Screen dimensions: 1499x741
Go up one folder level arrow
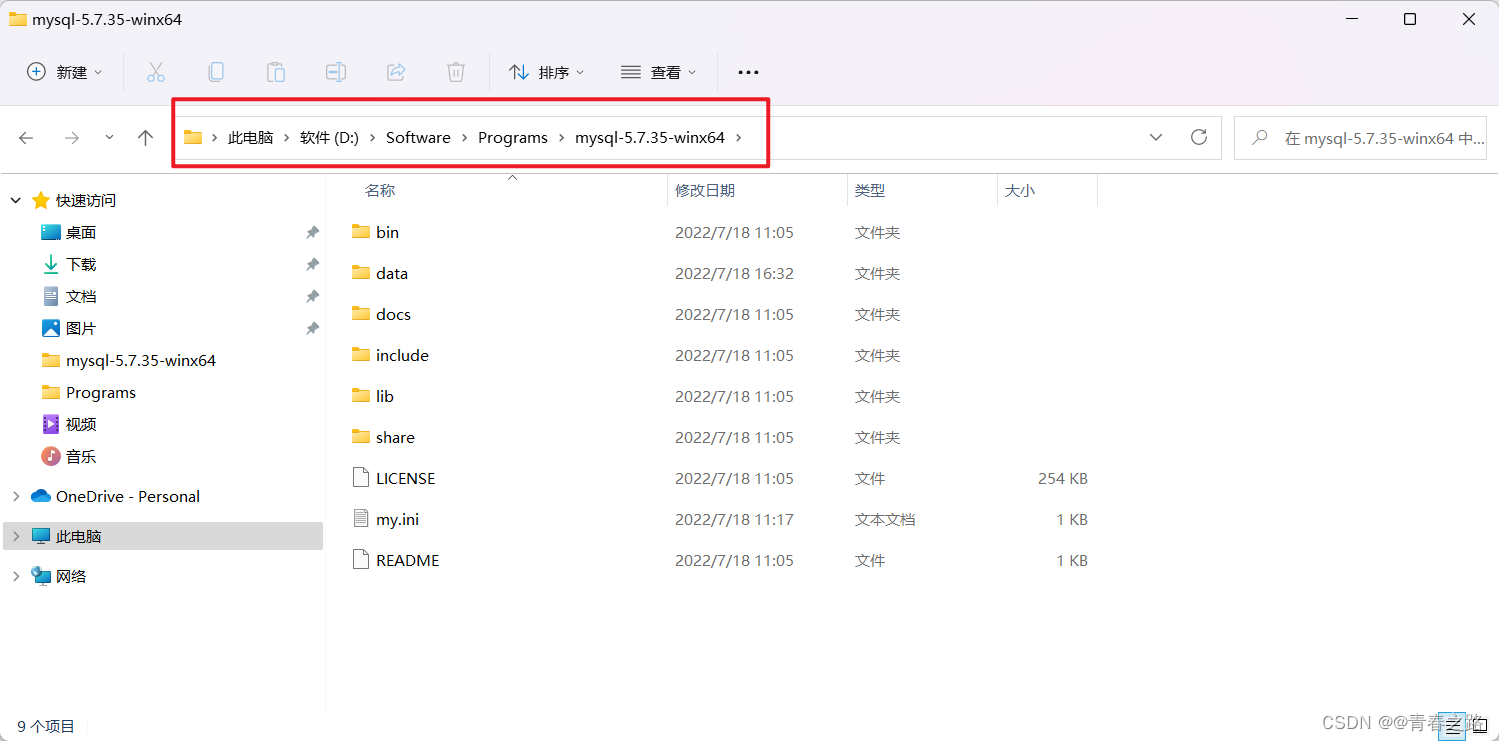(146, 138)
